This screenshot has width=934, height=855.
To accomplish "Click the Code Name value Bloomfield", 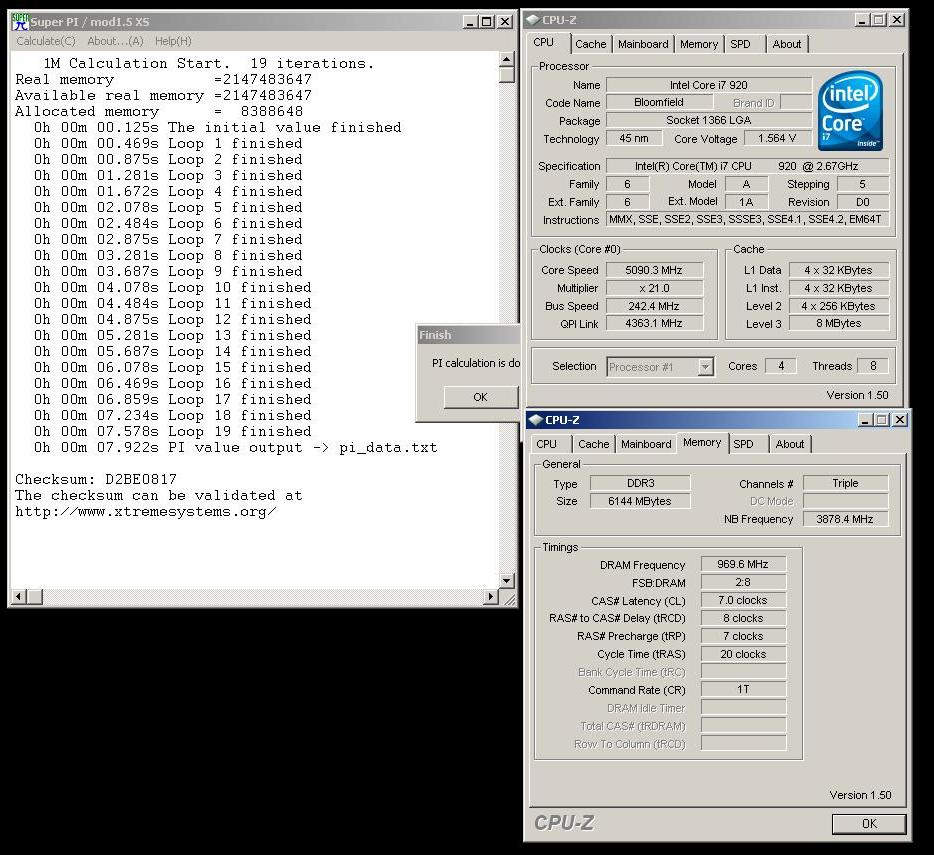I will tap(659, 102).
